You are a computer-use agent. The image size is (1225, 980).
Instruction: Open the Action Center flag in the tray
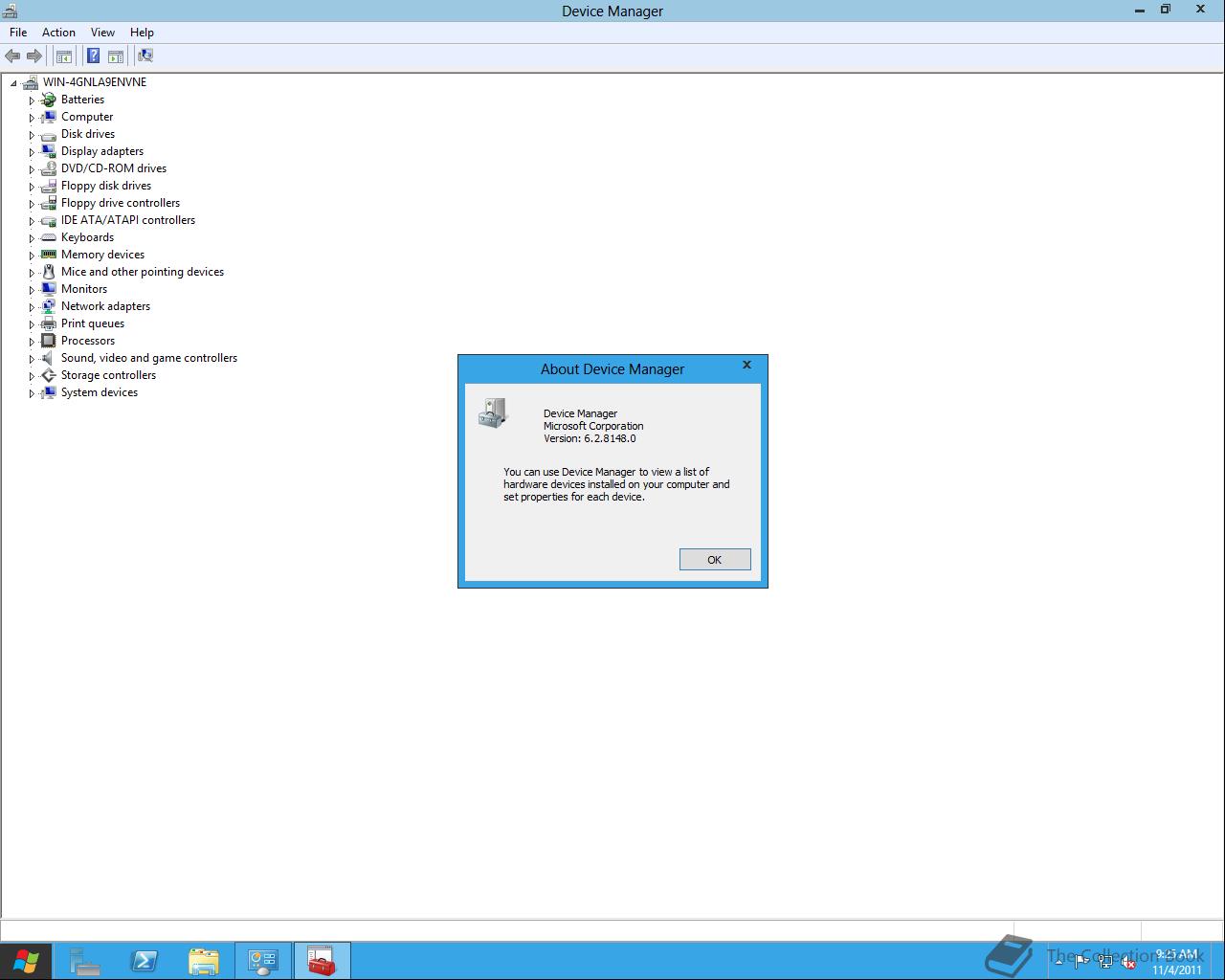[1082, 963]
